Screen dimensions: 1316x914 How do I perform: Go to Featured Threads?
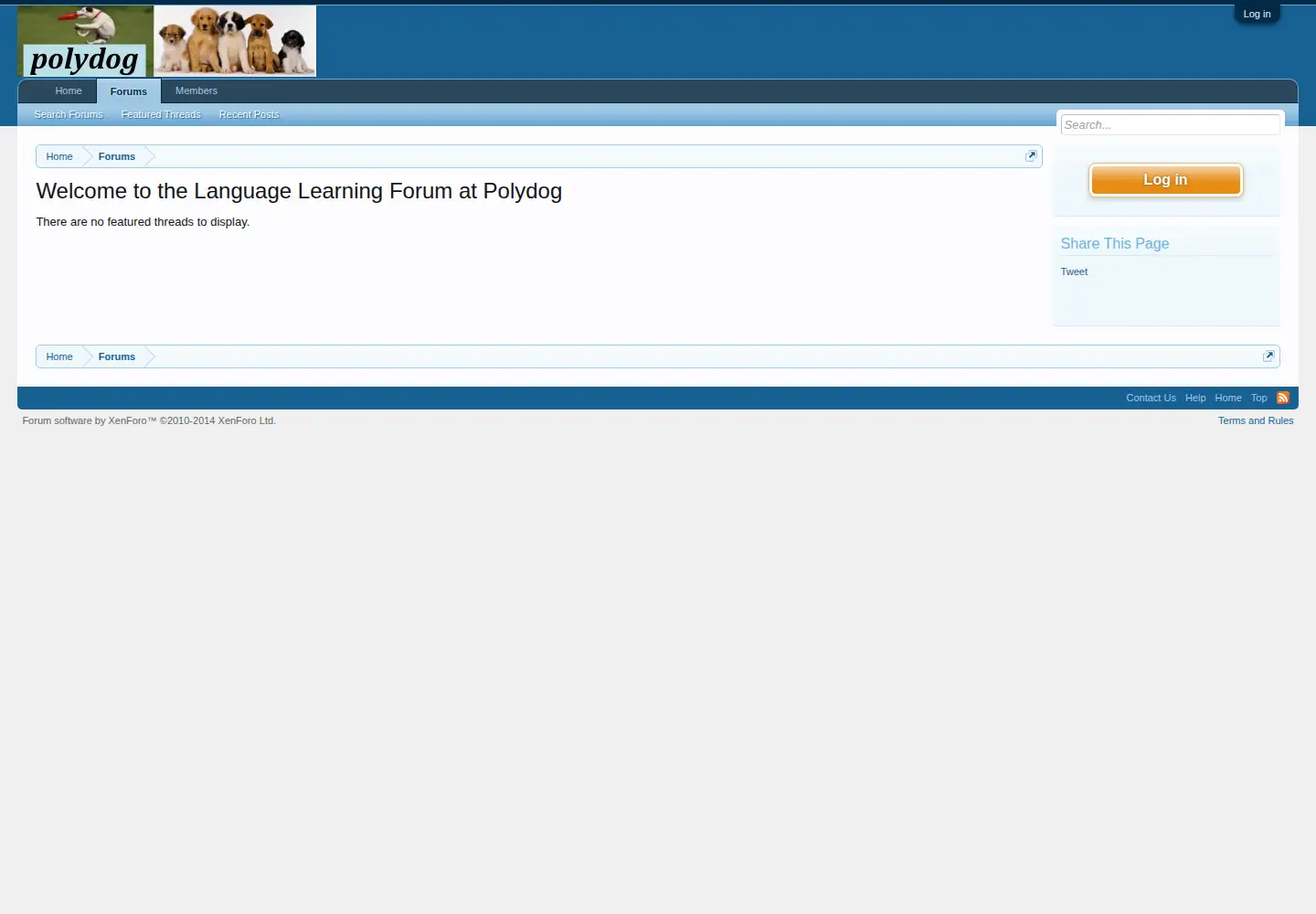161,115
